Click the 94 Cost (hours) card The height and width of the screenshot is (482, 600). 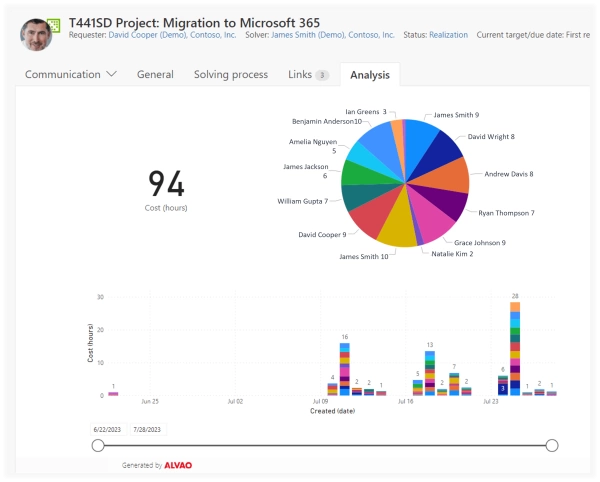[166, 190]
